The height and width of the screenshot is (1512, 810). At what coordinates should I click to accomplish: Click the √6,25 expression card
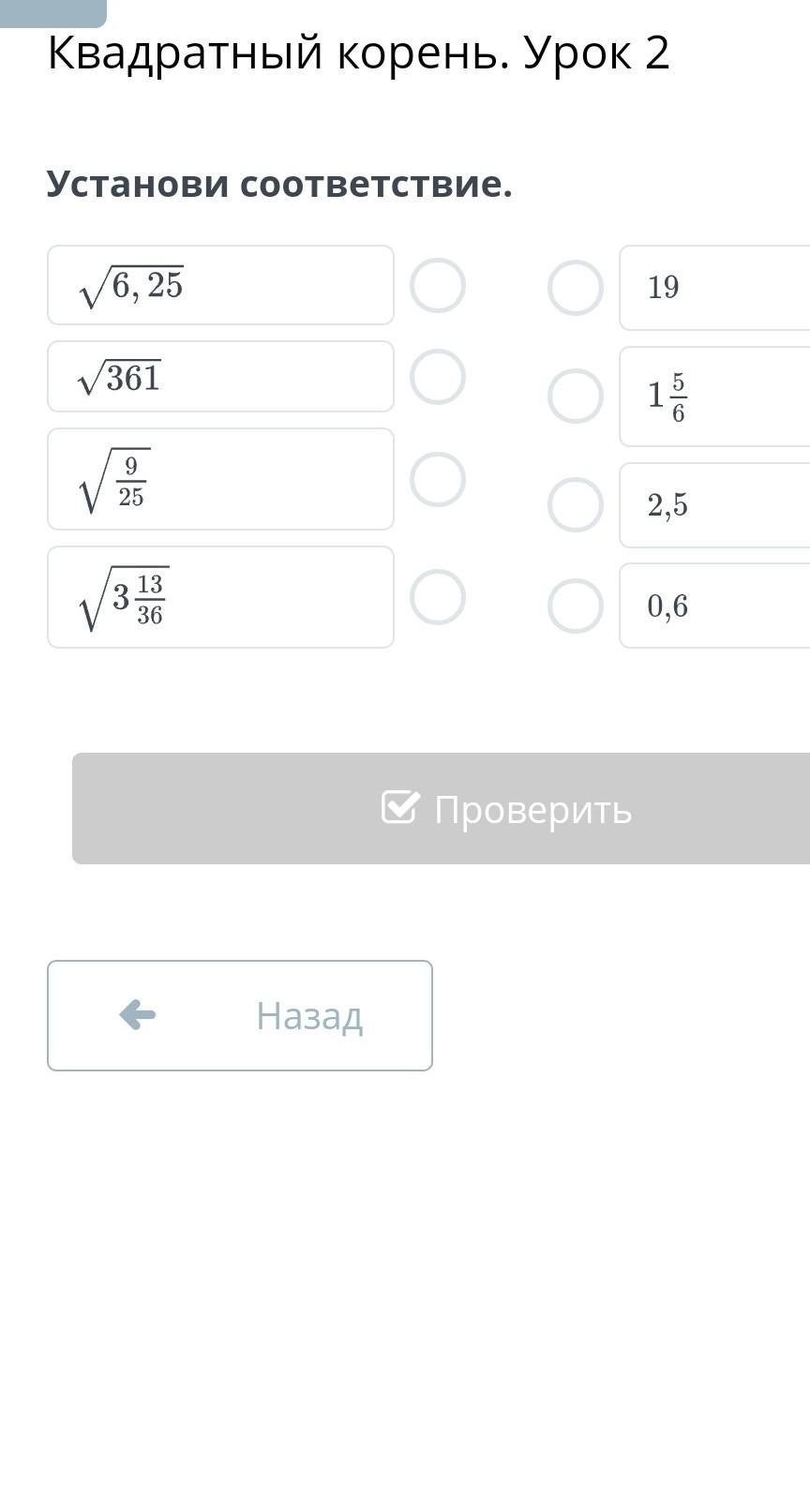220,285
